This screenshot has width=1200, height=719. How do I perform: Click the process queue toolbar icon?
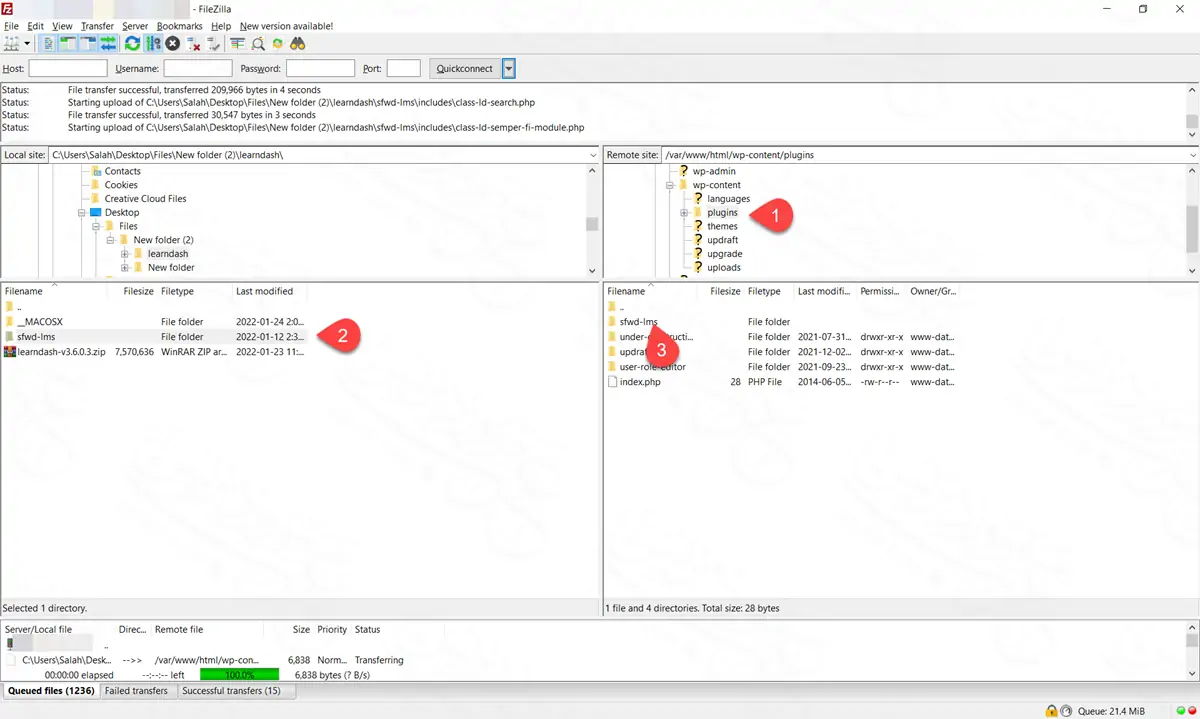point(153,44)
